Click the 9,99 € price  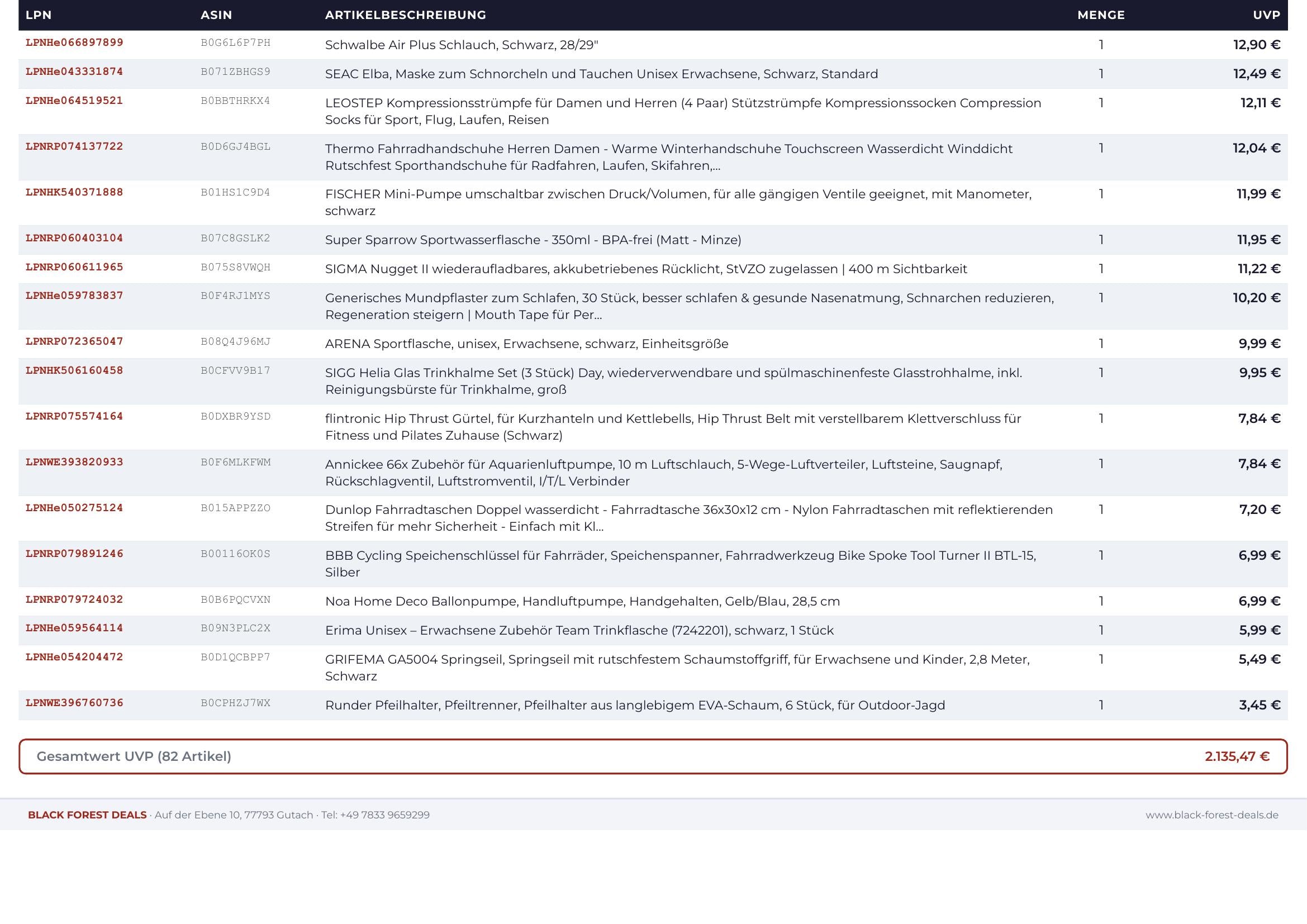[1260, 344]
